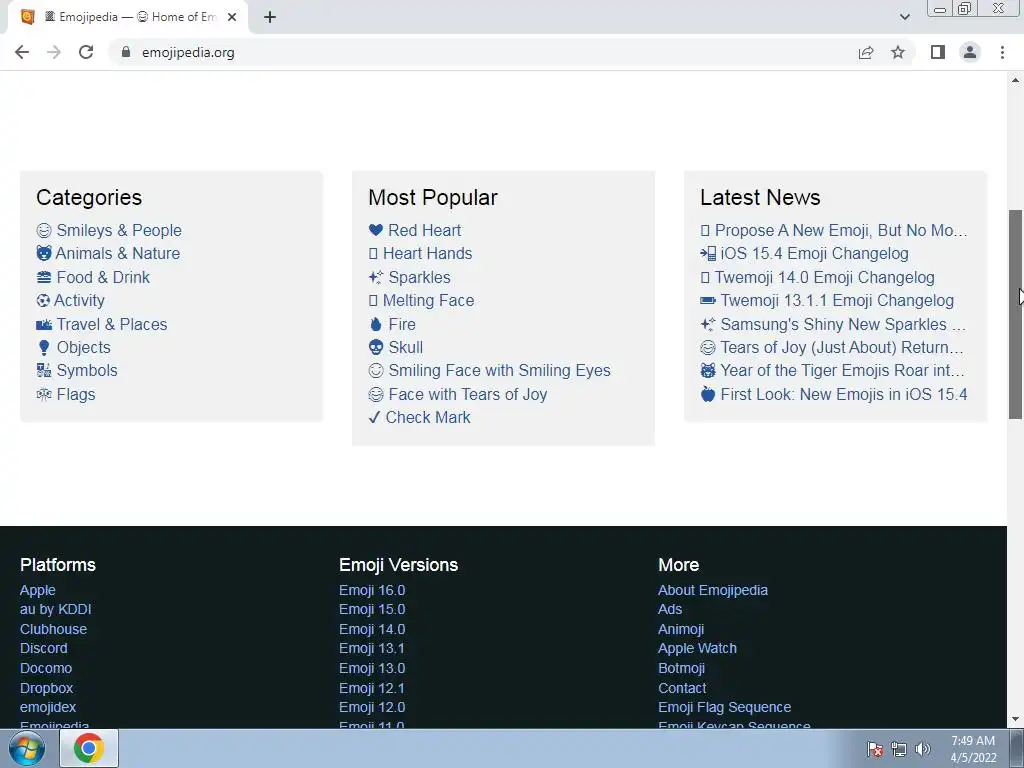Open the Emoji Flag Sequence link
The height and width of the screenshot is (768, 1024).
(x=725, y=707)
